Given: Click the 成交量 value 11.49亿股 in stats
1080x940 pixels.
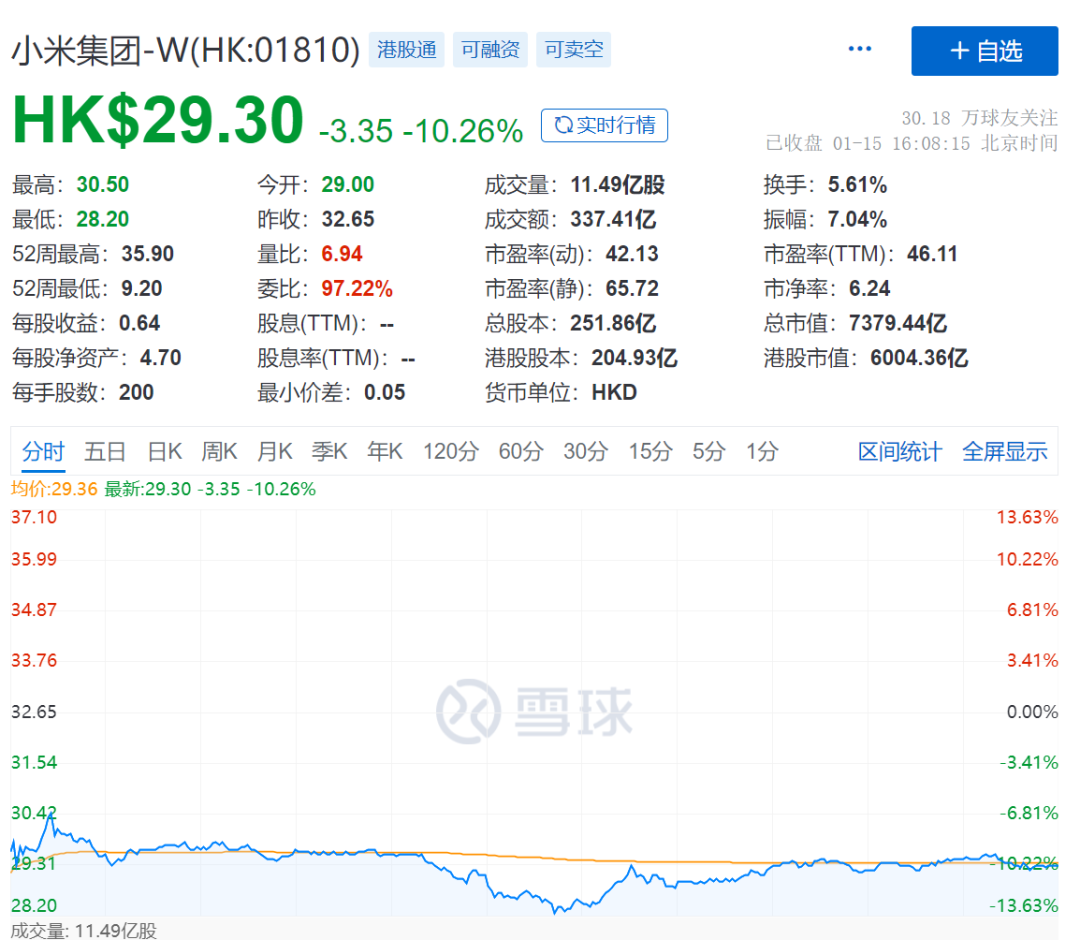Looking at the screenshot, I should (x=617, y=185).
